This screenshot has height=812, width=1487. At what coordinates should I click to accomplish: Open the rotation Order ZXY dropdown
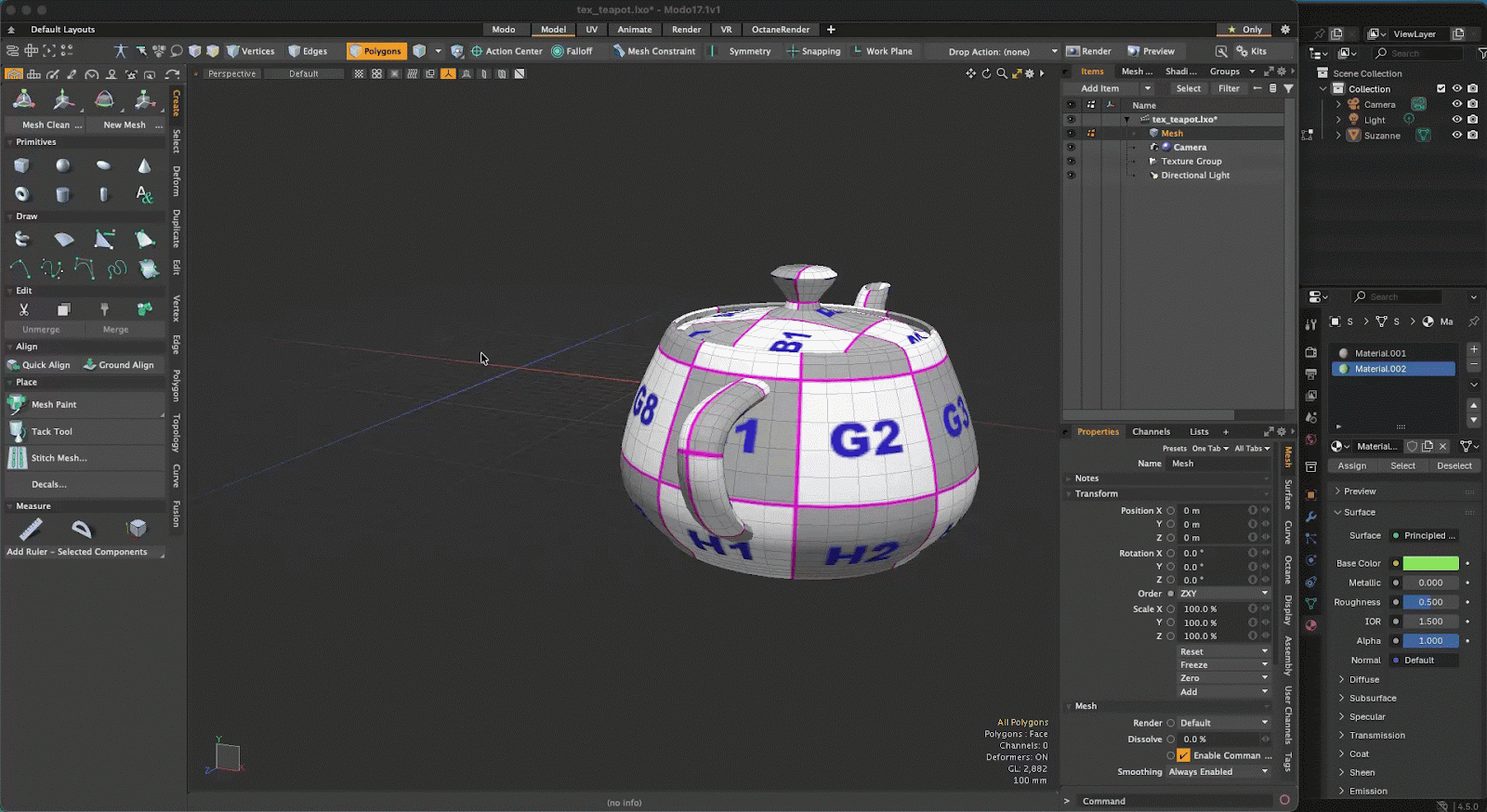pos(1223,594)
